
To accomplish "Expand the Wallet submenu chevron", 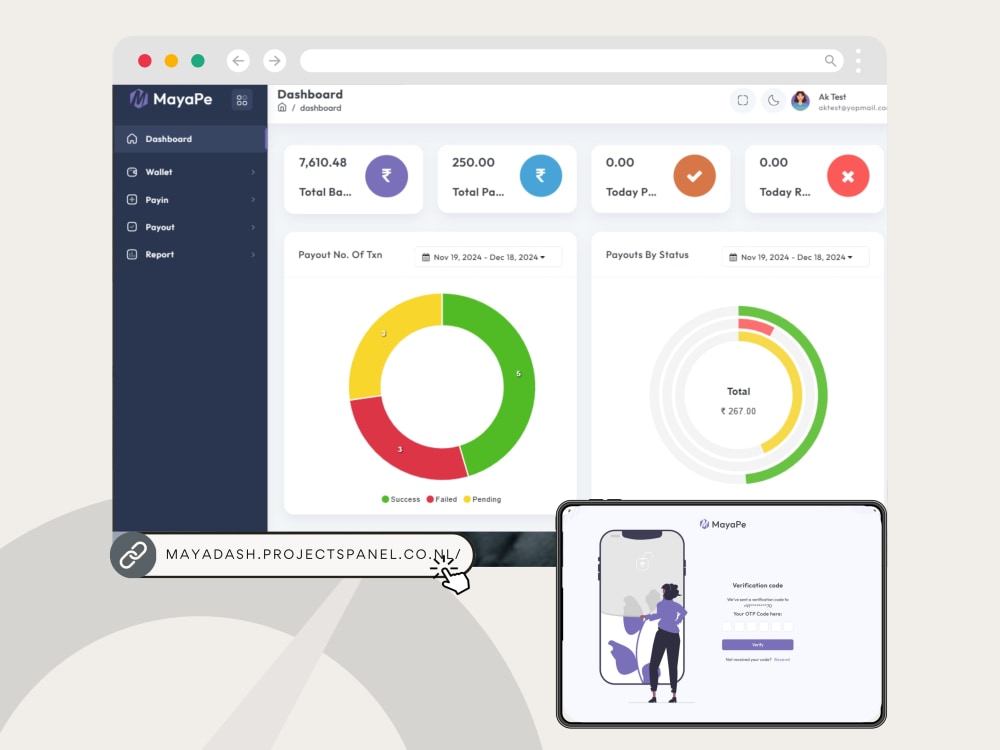I will click(x=253, y=172).
